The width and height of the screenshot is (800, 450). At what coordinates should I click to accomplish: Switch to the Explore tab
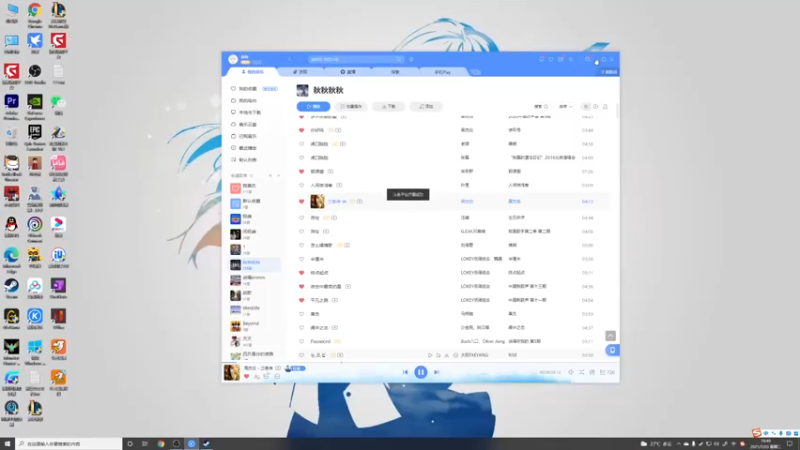tap(395, 72)
